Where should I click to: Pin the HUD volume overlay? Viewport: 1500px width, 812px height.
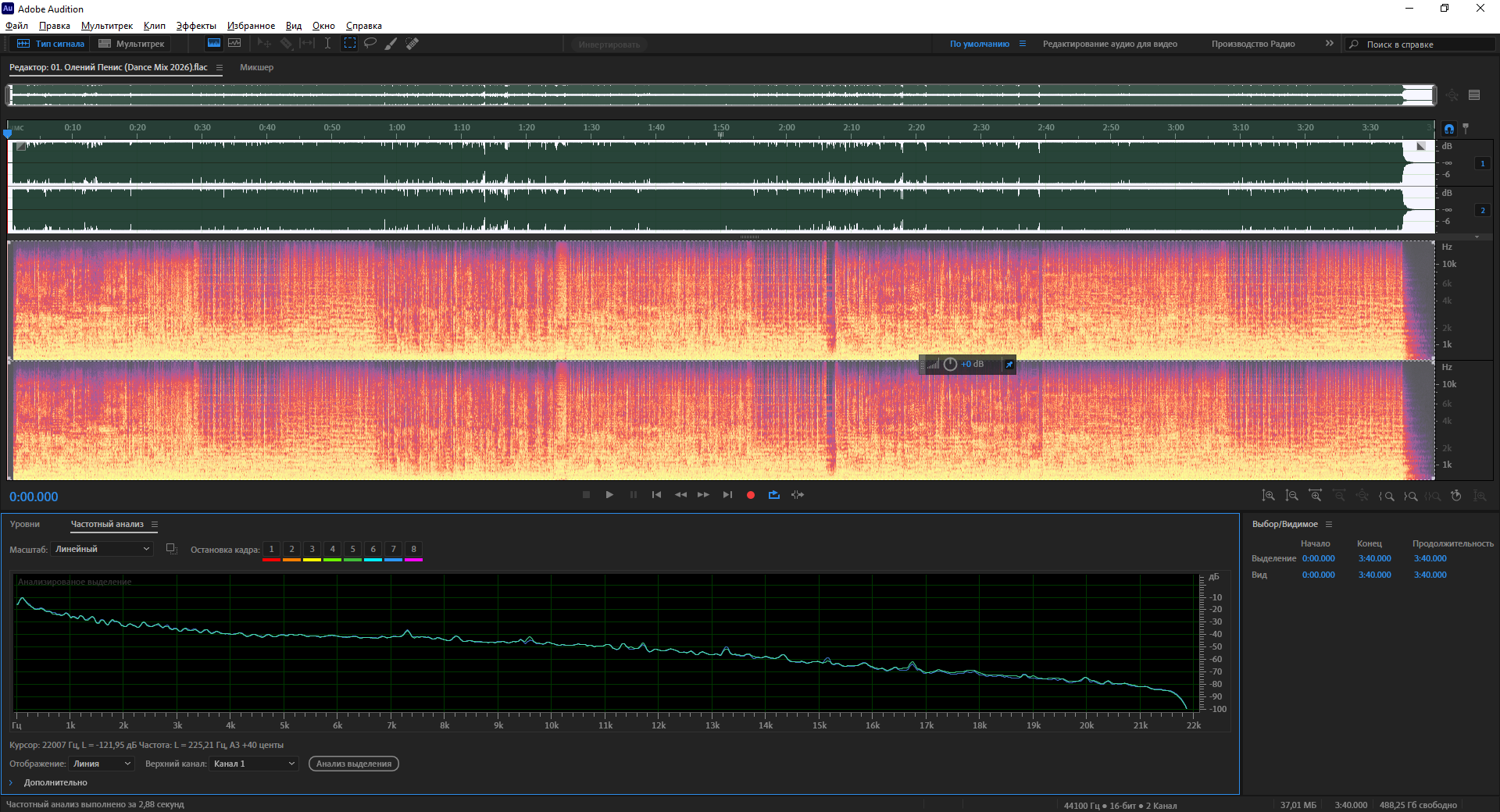[1009, 365]
